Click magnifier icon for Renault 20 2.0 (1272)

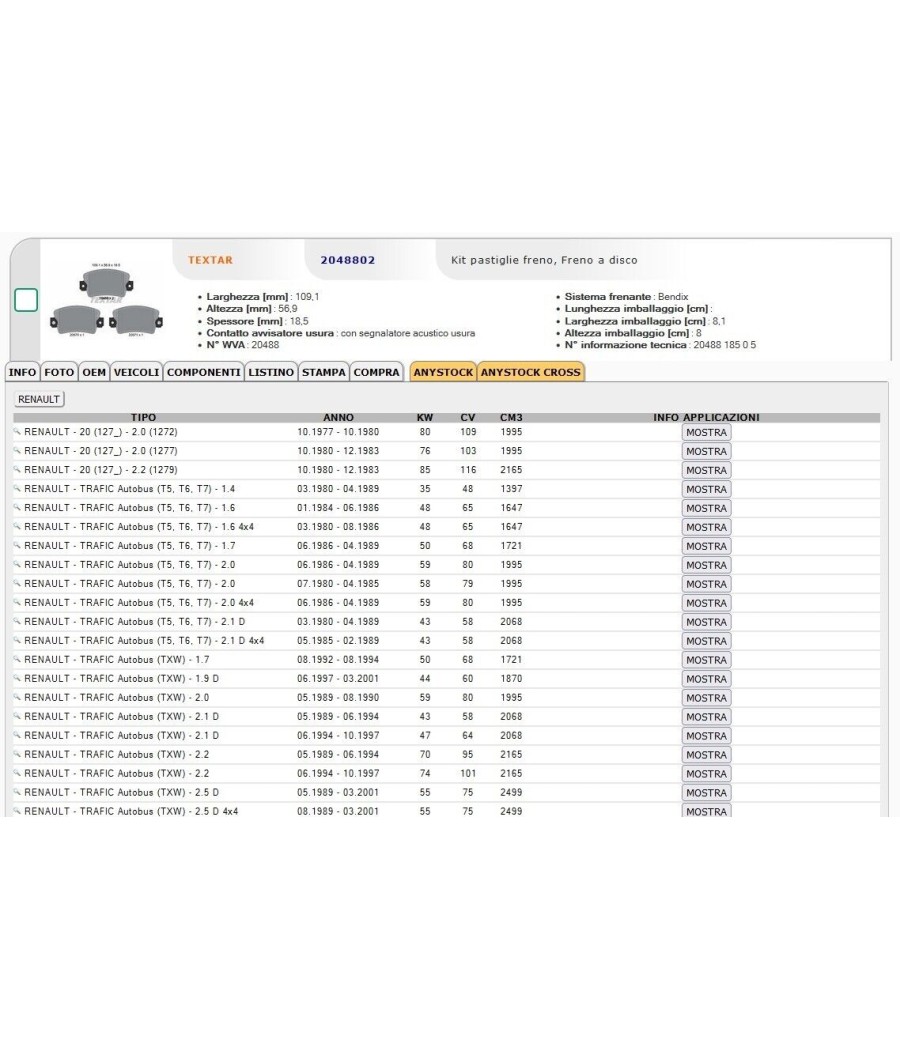[x=17, y=432]
